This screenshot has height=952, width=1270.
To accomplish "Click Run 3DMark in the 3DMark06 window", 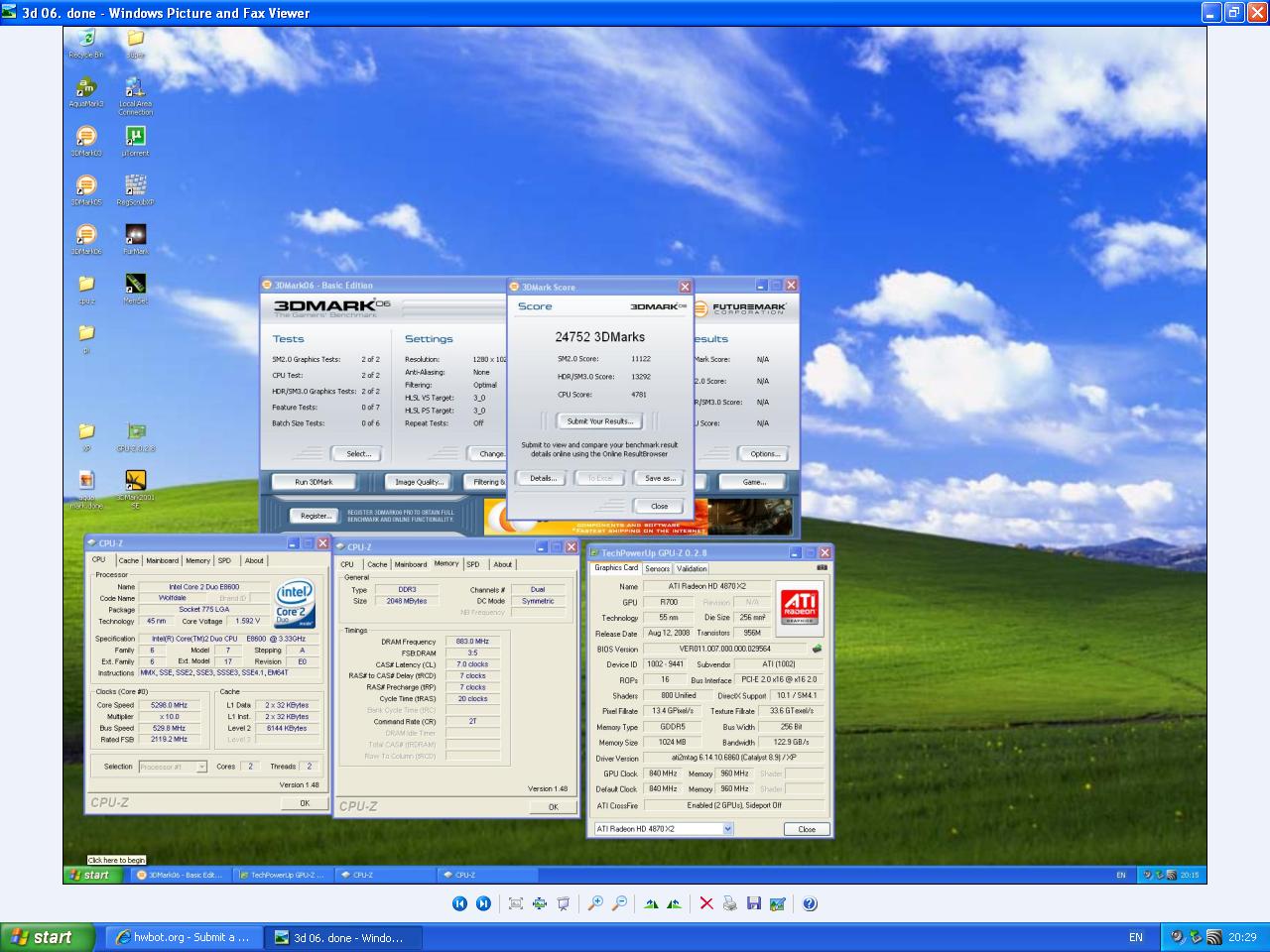I will [314, 482].
